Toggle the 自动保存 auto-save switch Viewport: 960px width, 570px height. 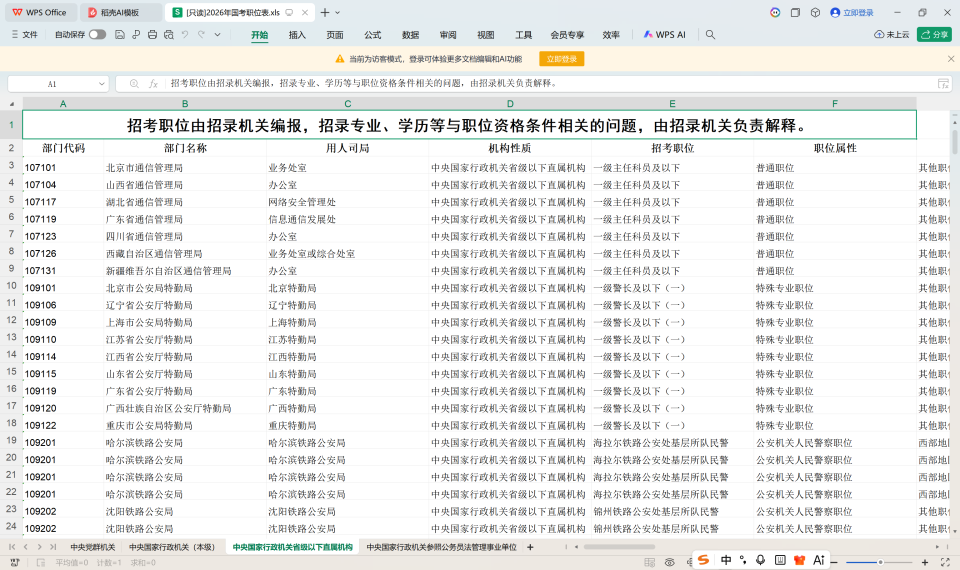pos(97,34)
